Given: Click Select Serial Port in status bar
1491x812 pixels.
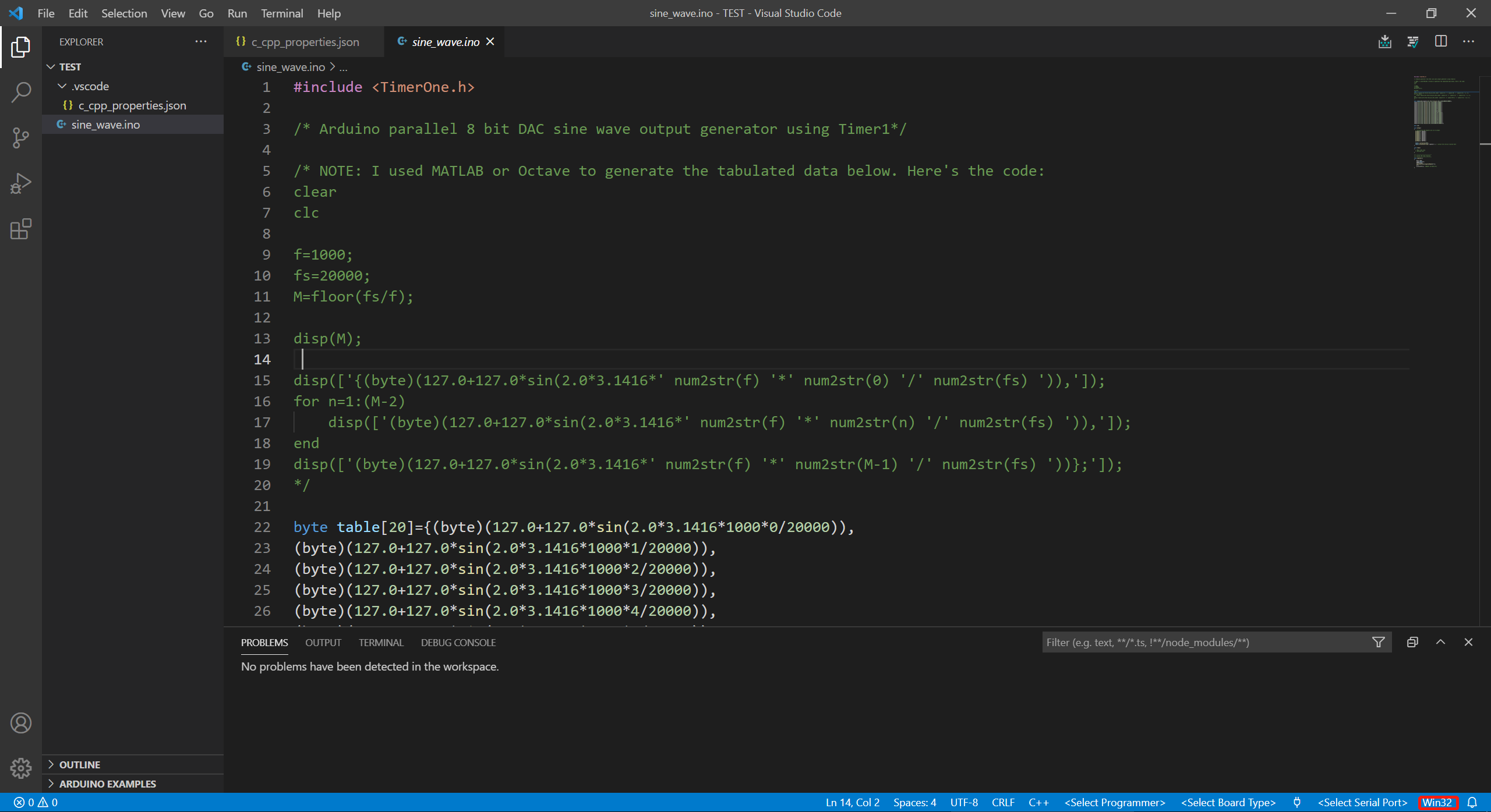Looking at the screenshot, I should 1362,802.
